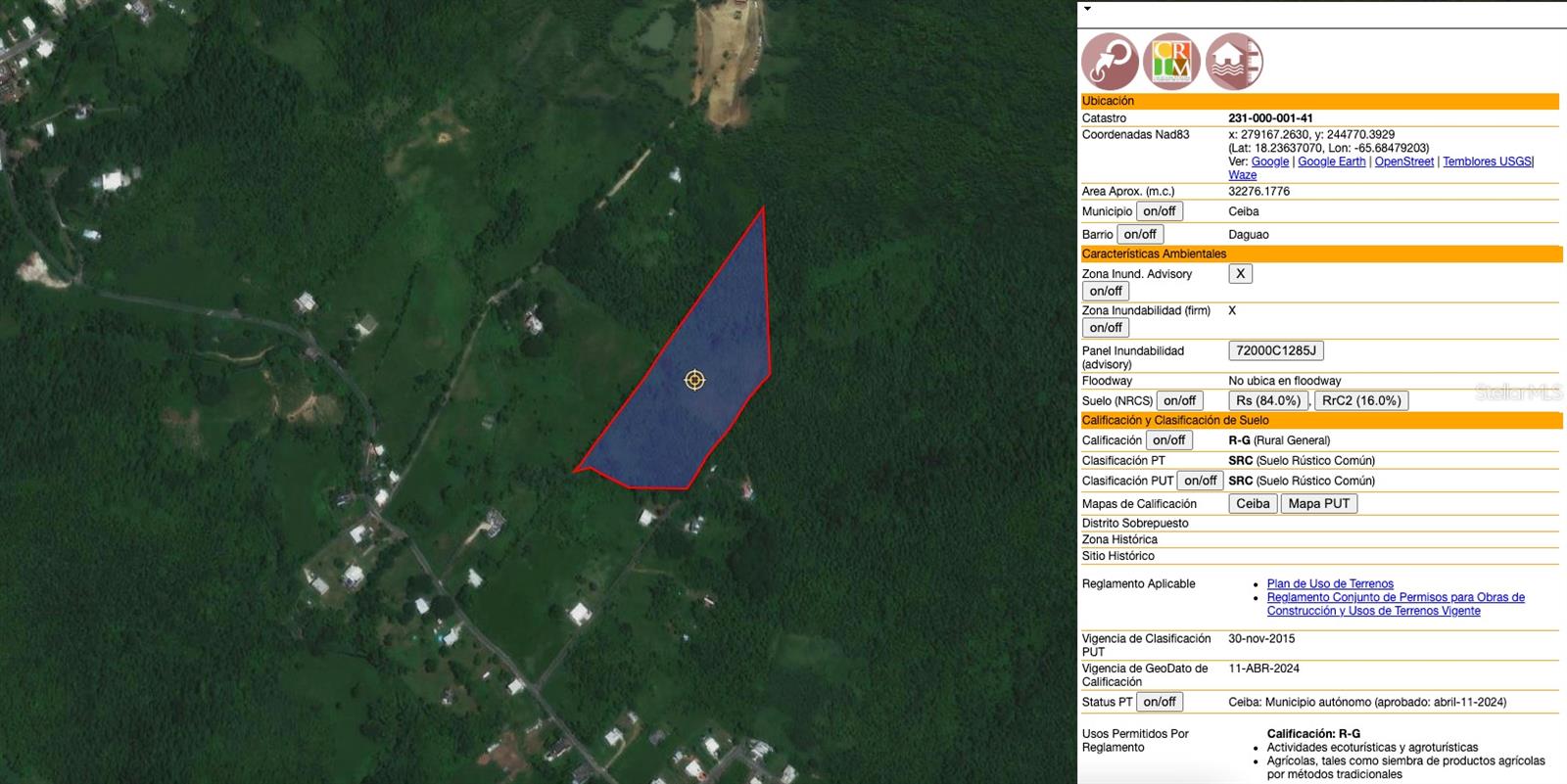Open the Mapa PUT button
1567x784 pixels.
pos(1319,504)
